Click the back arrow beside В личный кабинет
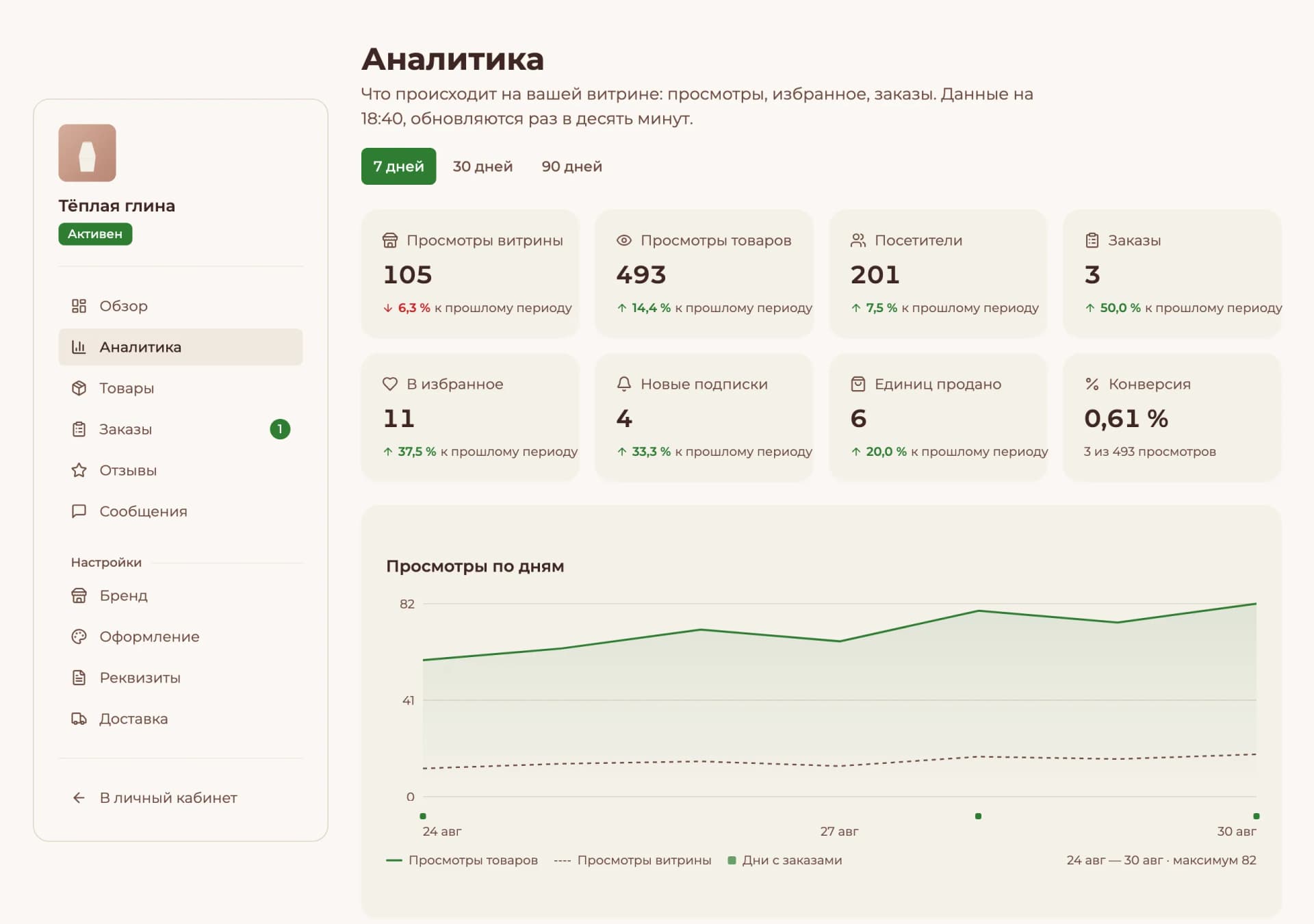This screenshot has height=924, width=1314. click(79, 798)
